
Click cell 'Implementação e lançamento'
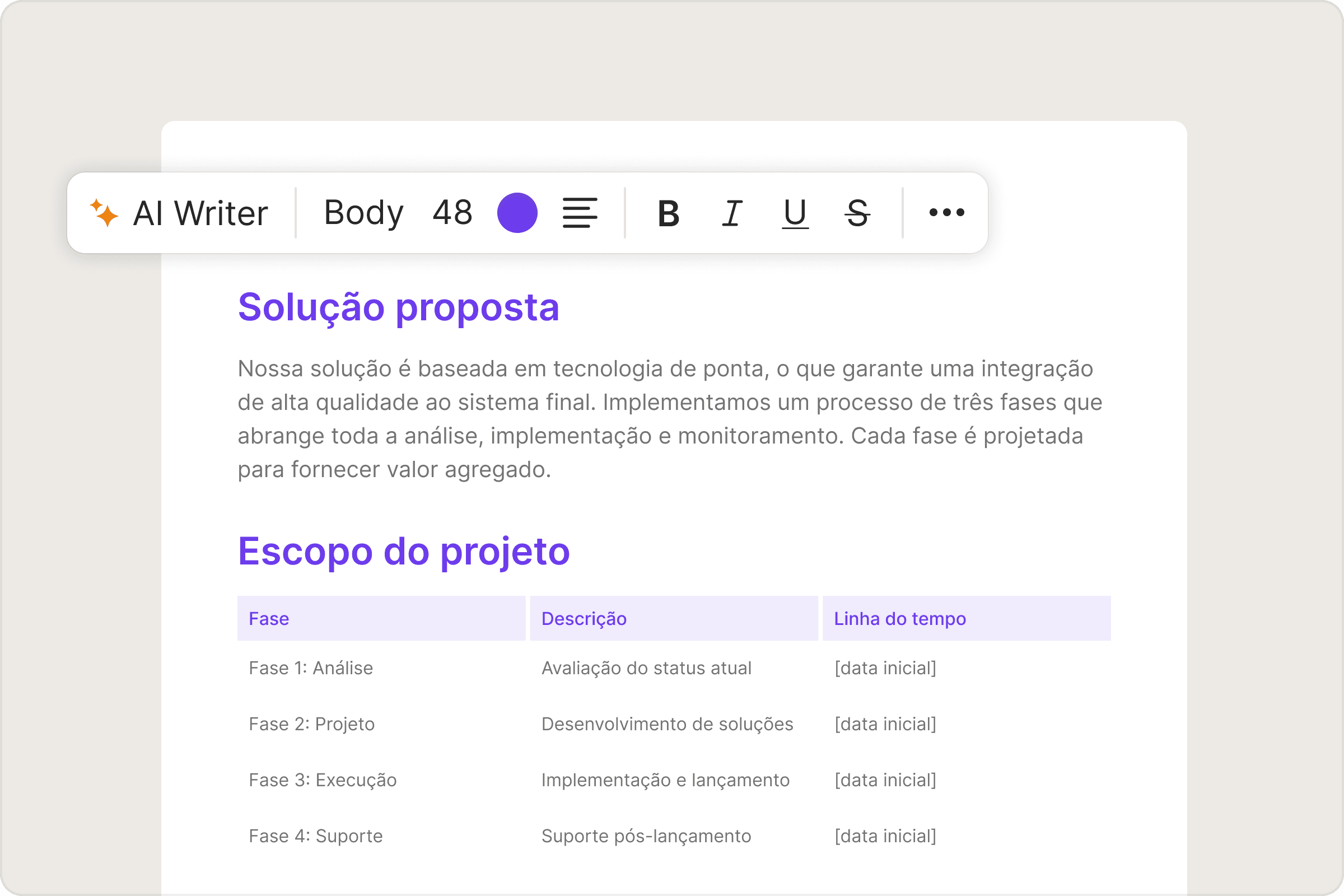(665, 780)
